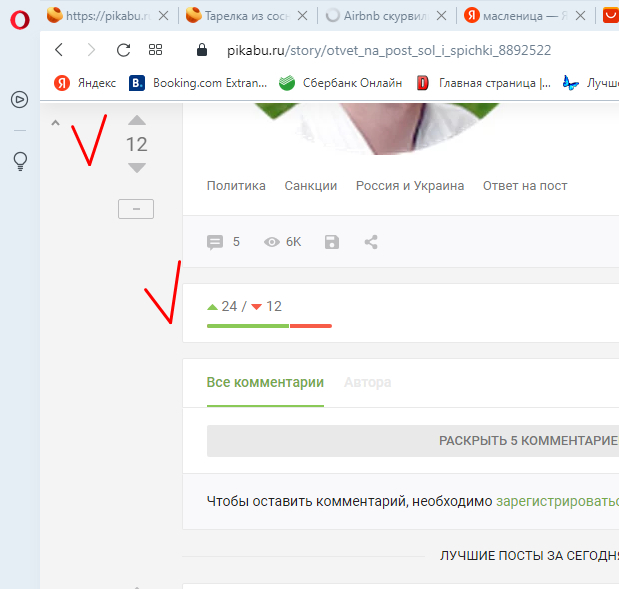Switch to the Тарелка из сосн tab
Screen dimensions: 619x589
[x=238, y=16]
